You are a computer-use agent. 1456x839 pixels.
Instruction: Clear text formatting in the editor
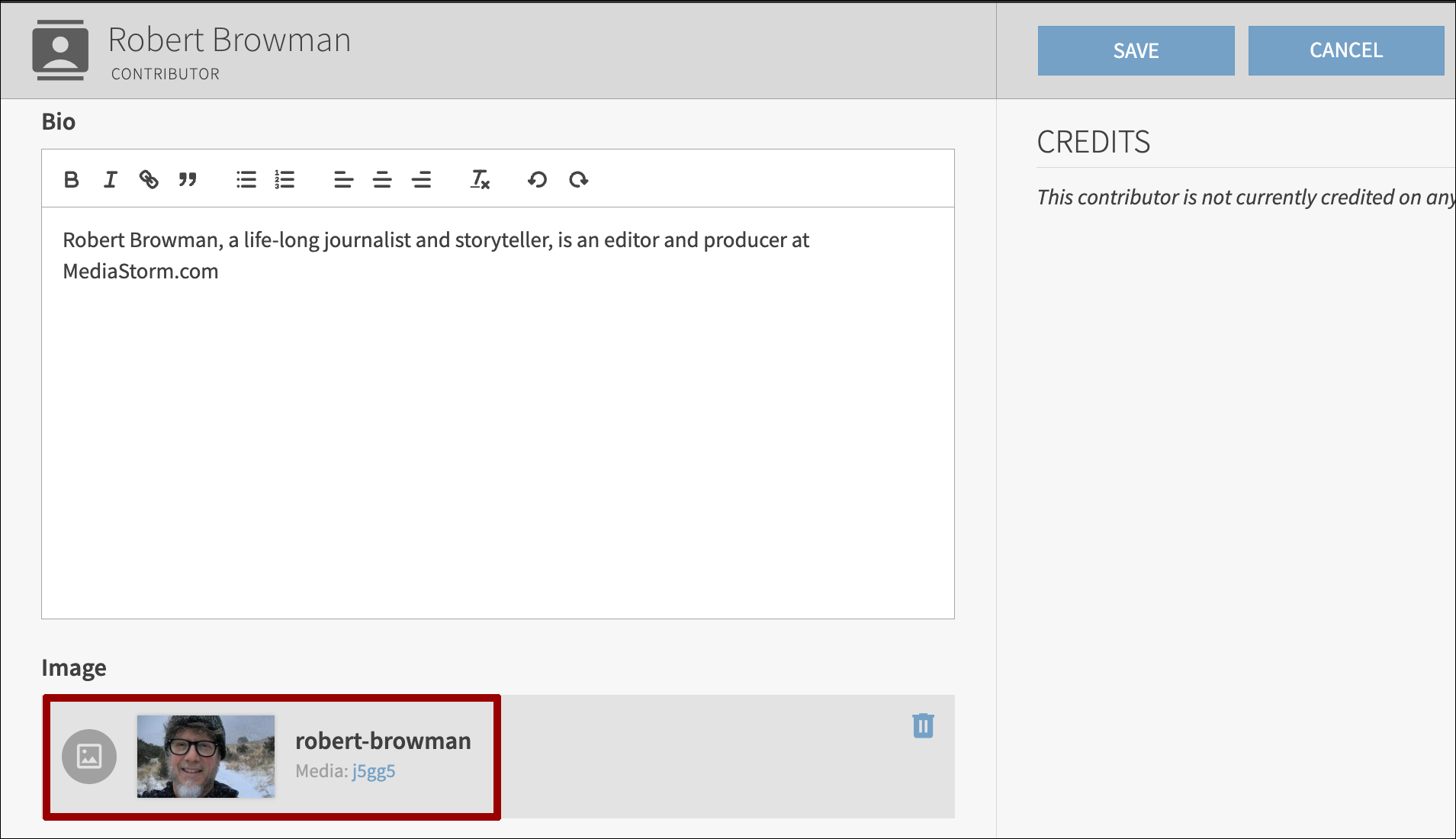point(480,179)
